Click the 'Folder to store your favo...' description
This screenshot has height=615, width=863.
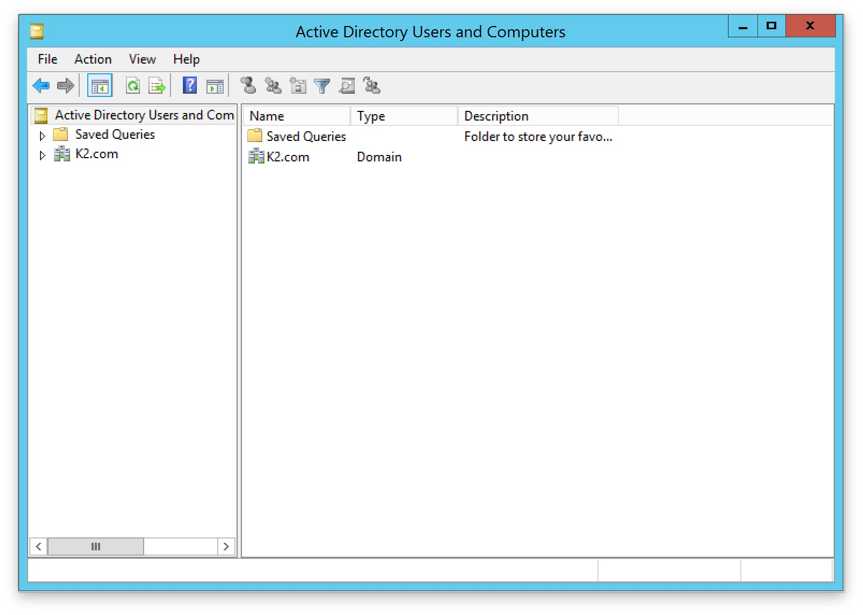[538, 137]
